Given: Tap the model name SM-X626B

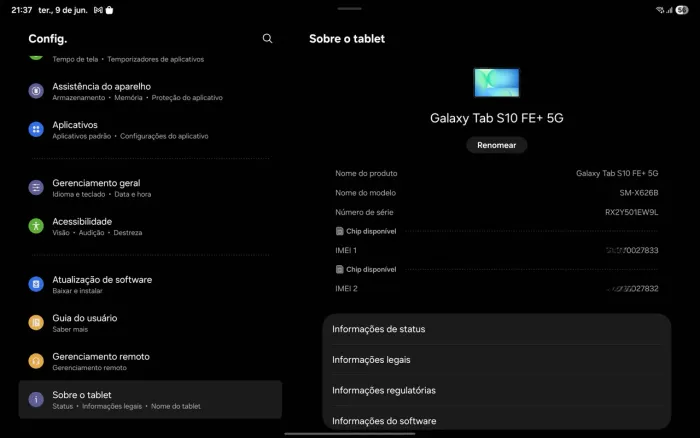Looking at the screenshot, I should coord(638,193).
